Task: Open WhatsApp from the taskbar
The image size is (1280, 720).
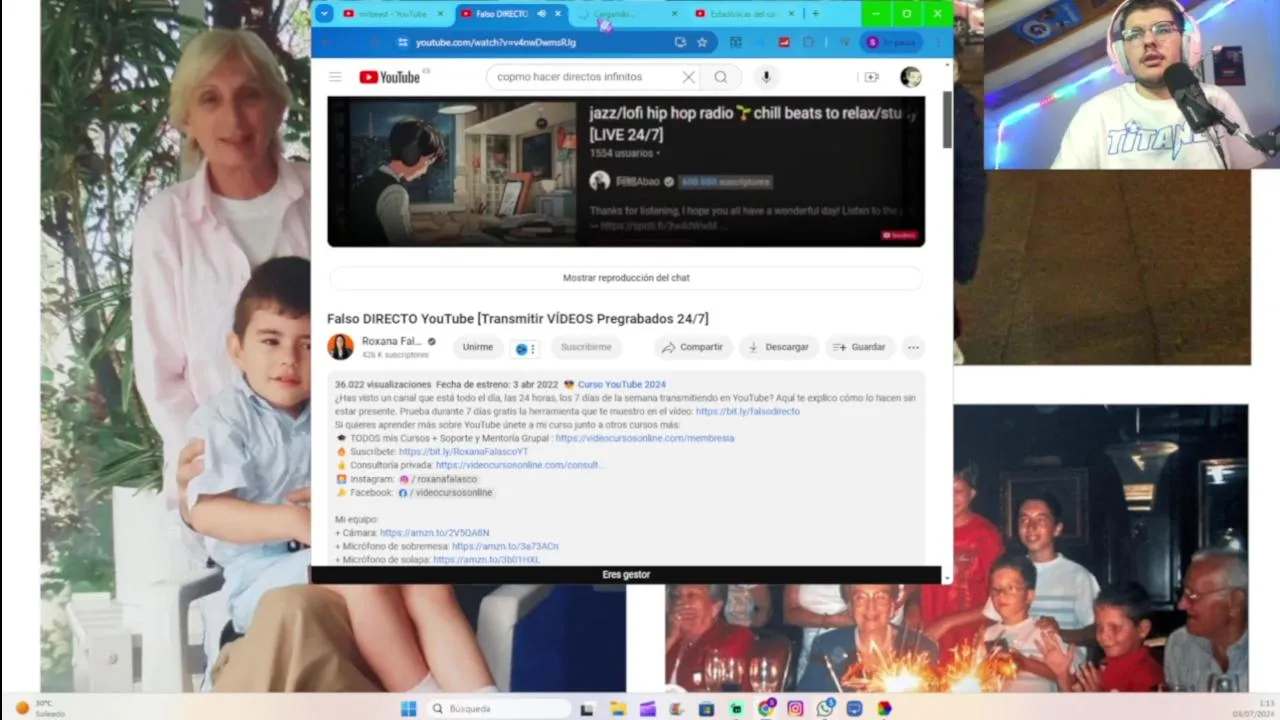Action: [825, 708]
